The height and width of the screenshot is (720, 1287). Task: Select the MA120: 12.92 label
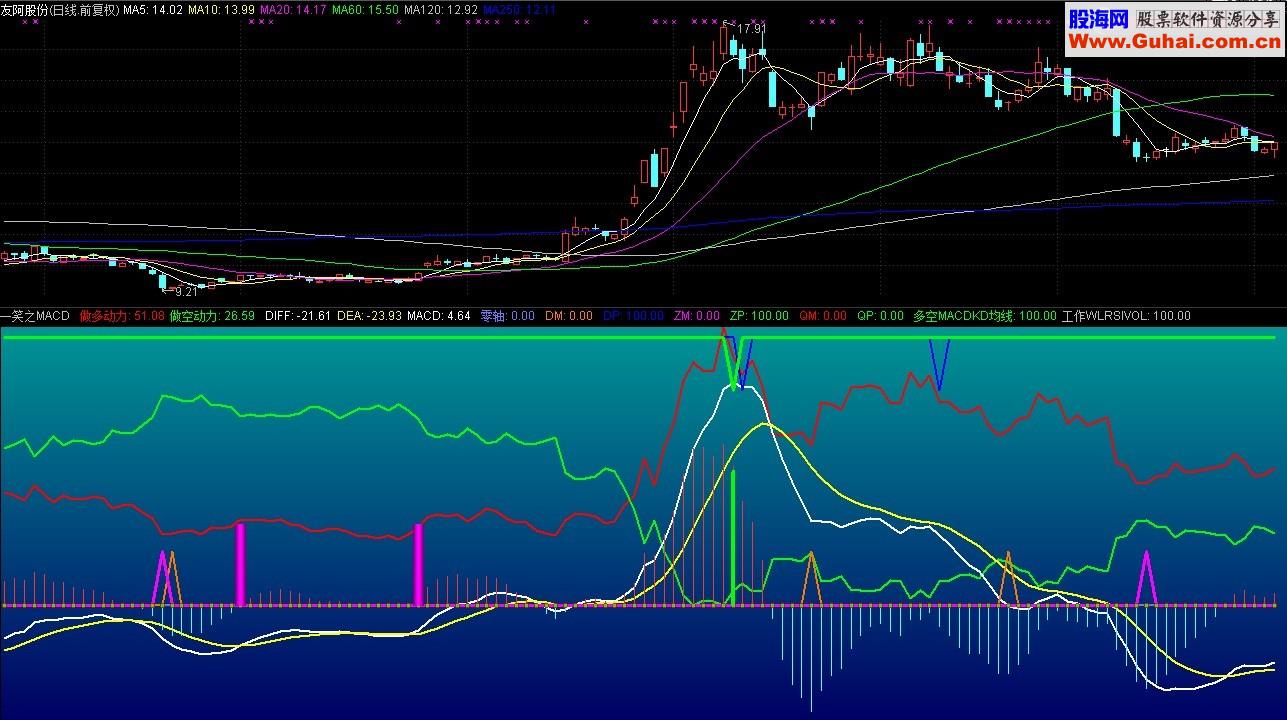coord(440,9)
